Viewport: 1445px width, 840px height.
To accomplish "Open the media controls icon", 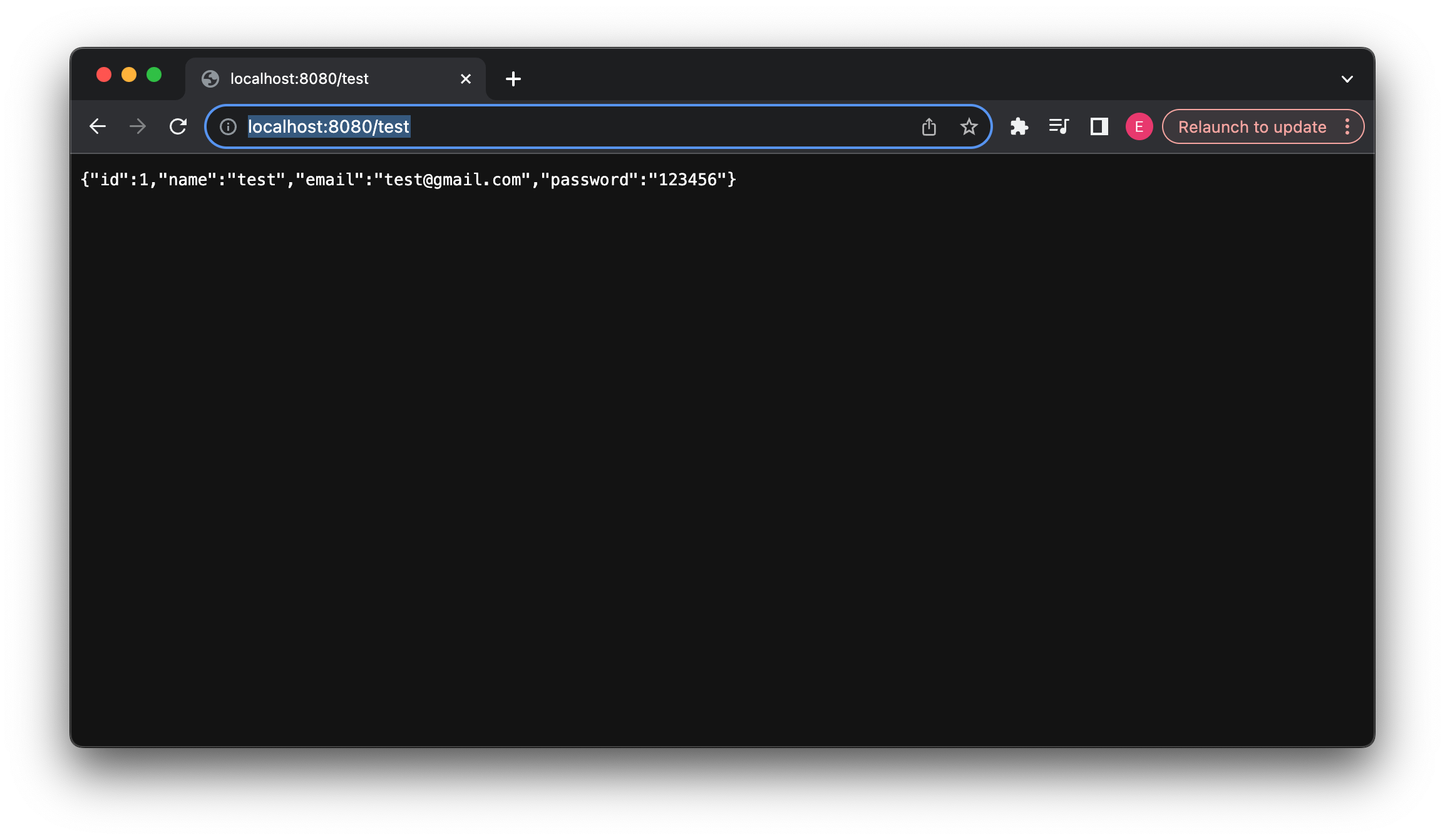I will [1059, 126].
